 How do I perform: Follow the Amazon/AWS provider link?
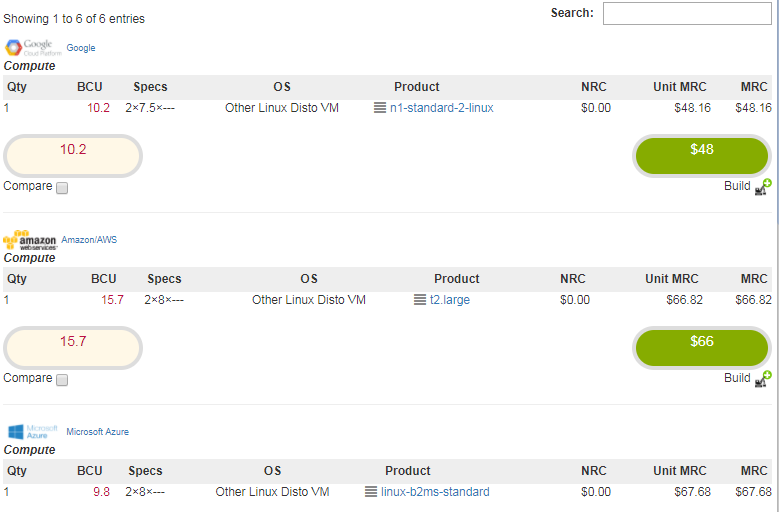point(89,240)
